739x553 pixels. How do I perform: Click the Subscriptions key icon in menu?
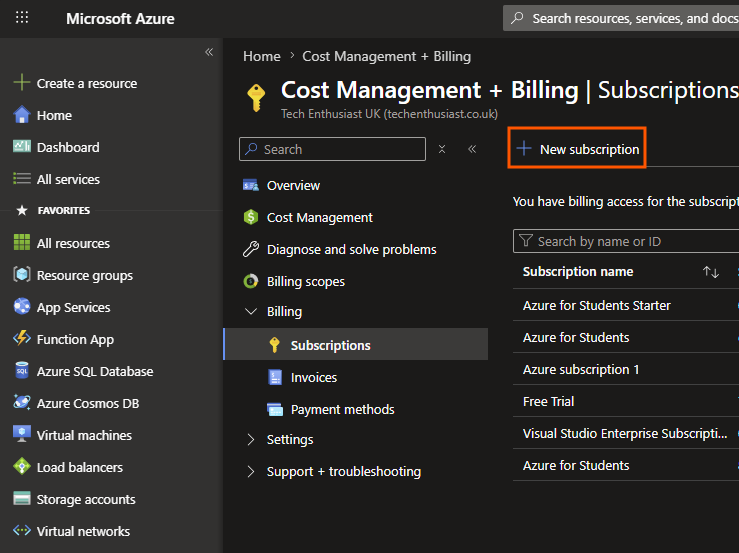point(274,345)
